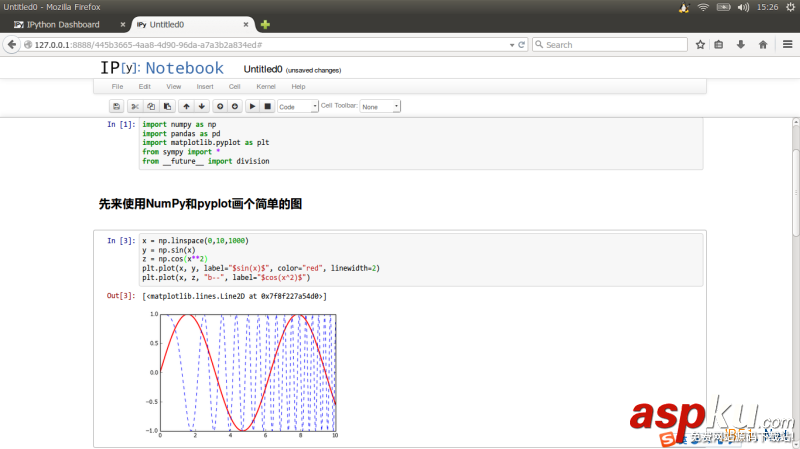The image size is (800, 449).
Task: Select the In [3] plotting code cell
Action: click(x=421, y=259)
